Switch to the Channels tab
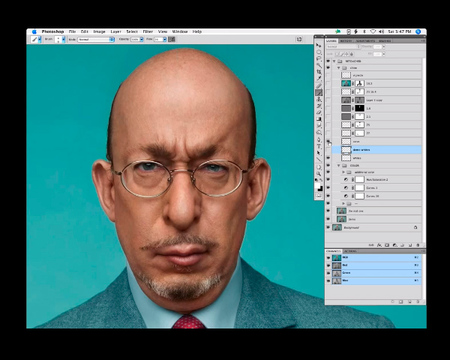Screen dimensions: 450x360 [333, 251]
